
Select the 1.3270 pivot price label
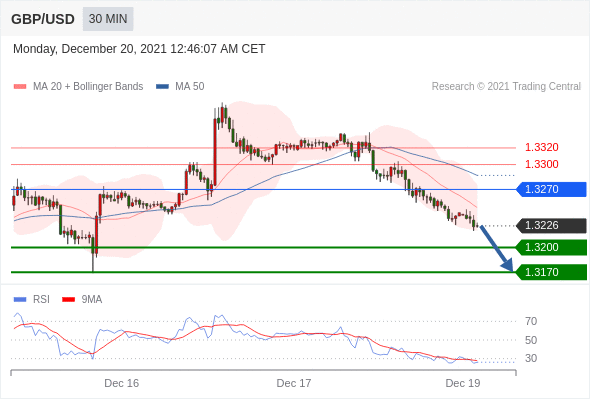tap(551, 189)
